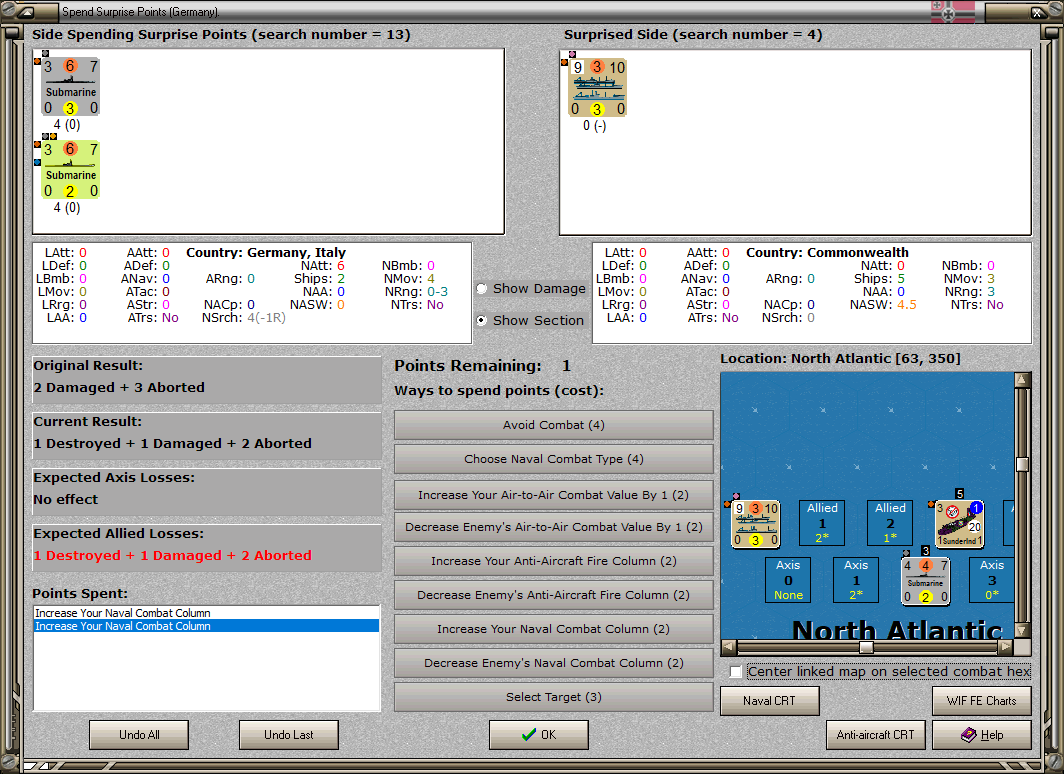Image resolution: width=1064 pixels, height=774 pixels.
Task: Click Avoid Combat (4) option
Action: (554, 425)
